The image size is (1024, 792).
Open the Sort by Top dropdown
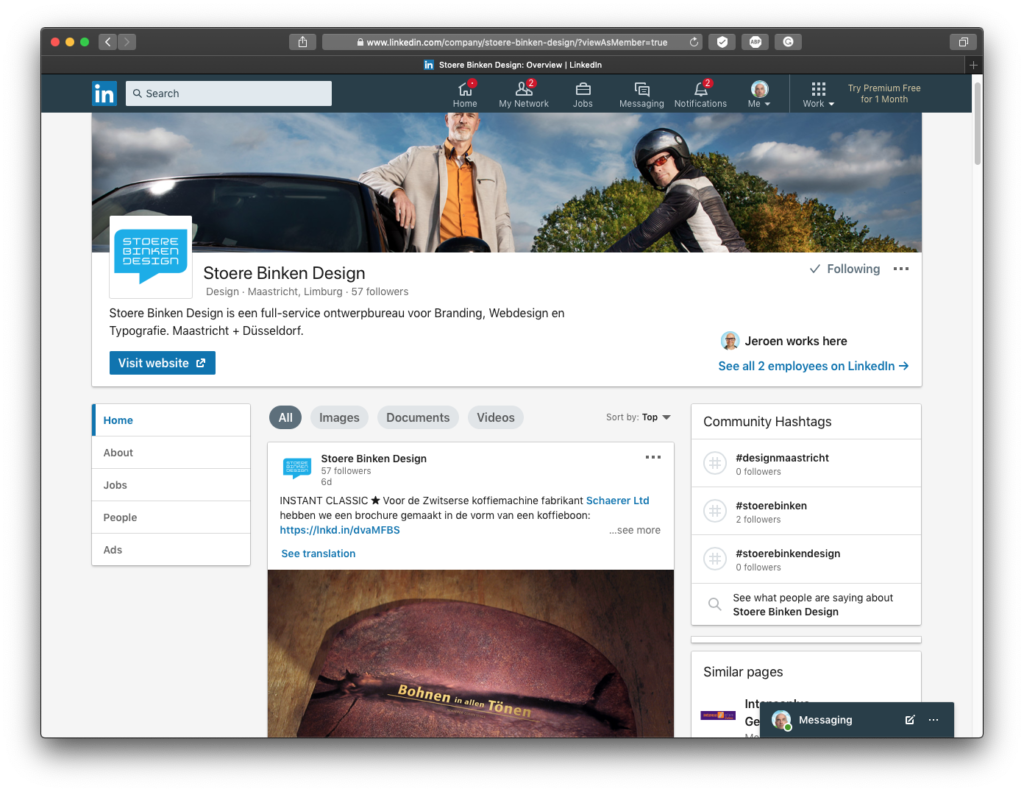coord(638,417)
